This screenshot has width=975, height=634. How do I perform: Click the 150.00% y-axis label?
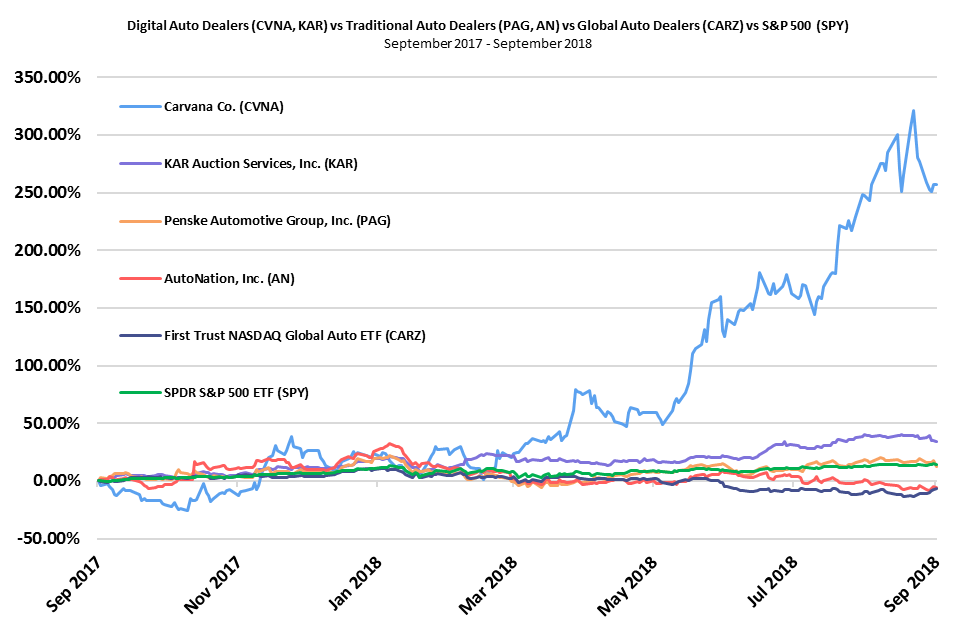tap(48, 308)
